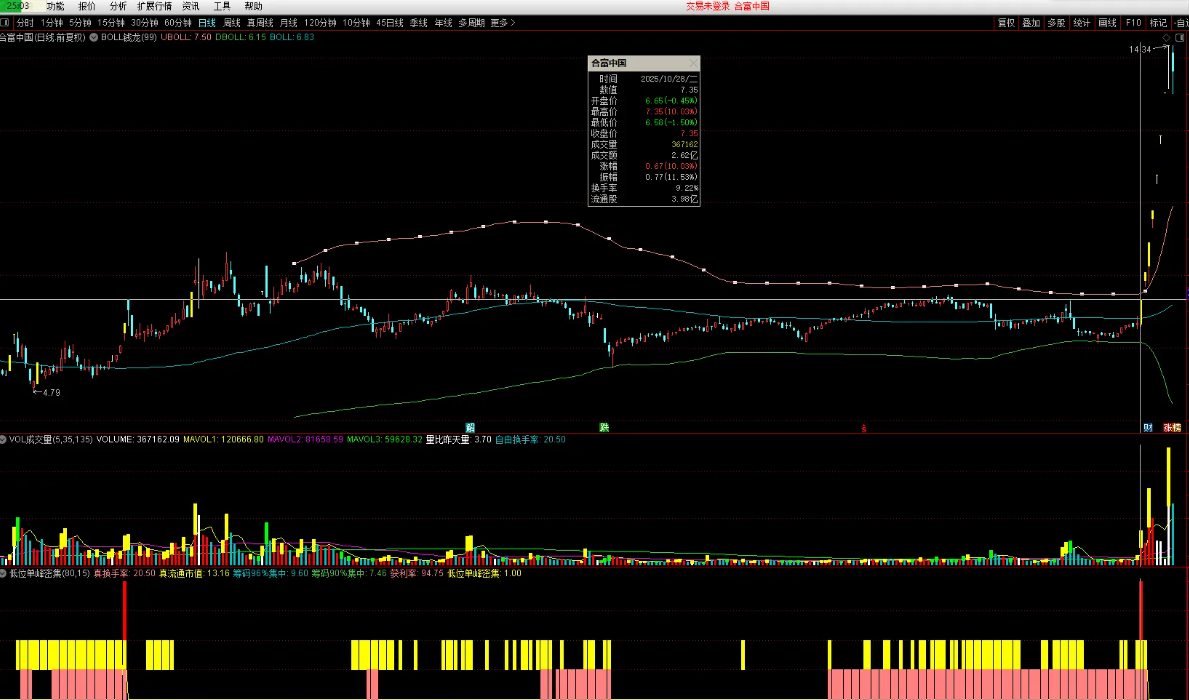Toggle 多股 multi-stock view
Image resolution: width=1189 pixels, height=700 pixels.
tap(1056, 22)
